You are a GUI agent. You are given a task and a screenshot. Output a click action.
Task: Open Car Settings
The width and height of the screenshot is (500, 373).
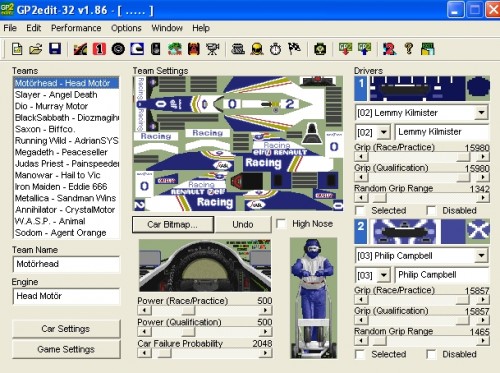(66, 329)
